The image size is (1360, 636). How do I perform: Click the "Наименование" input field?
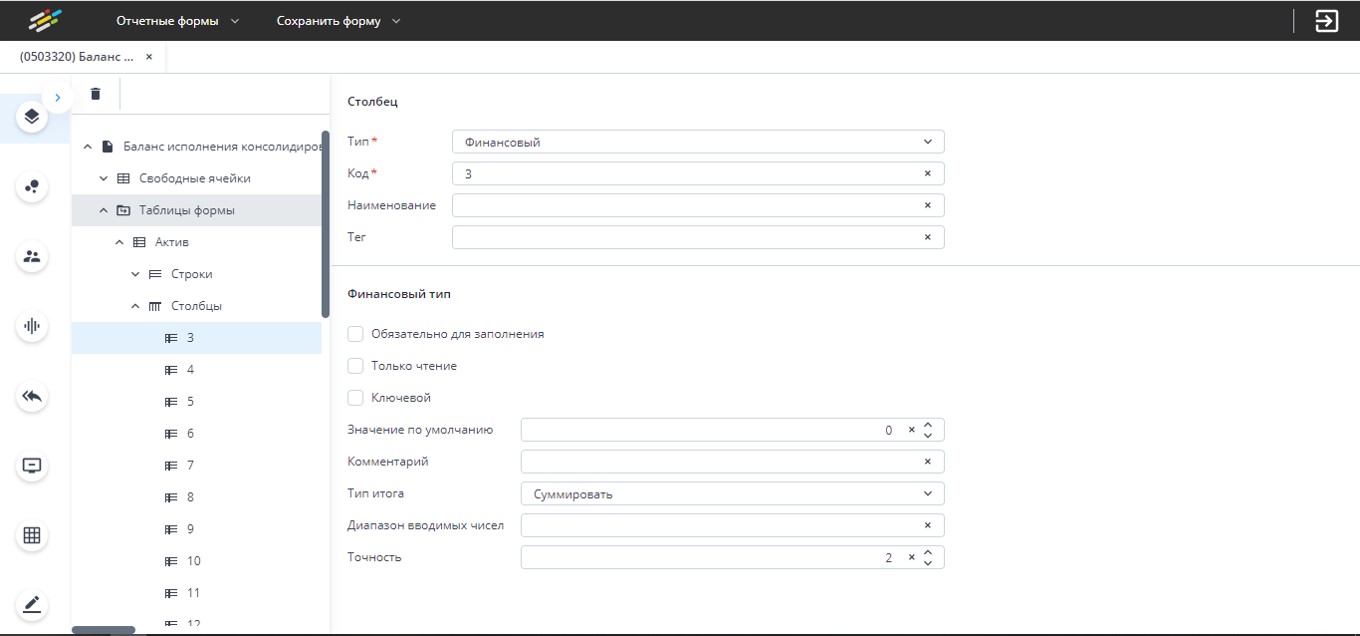685,206
